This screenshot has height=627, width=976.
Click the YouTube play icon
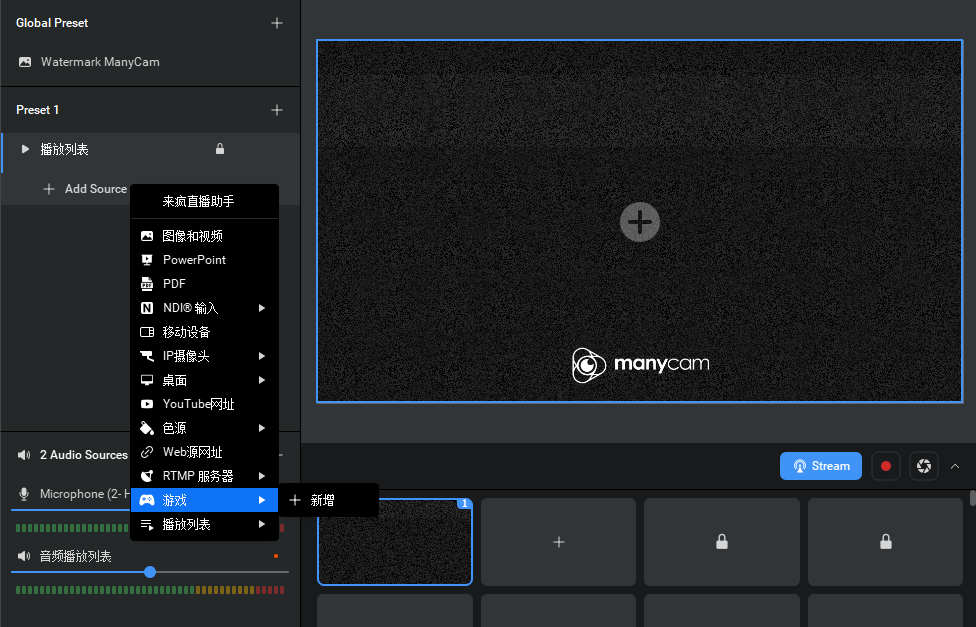(147, 404)
